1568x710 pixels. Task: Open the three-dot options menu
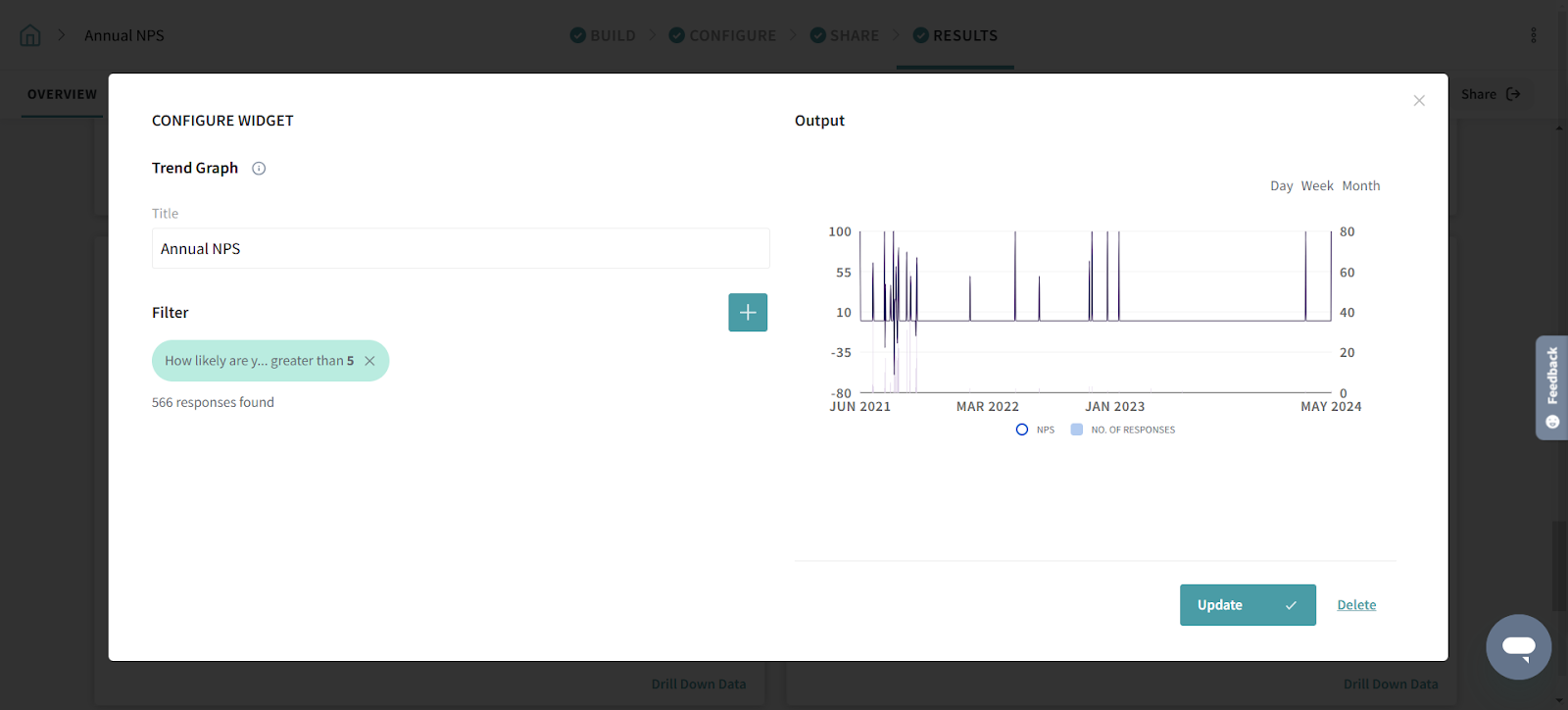1533,35
